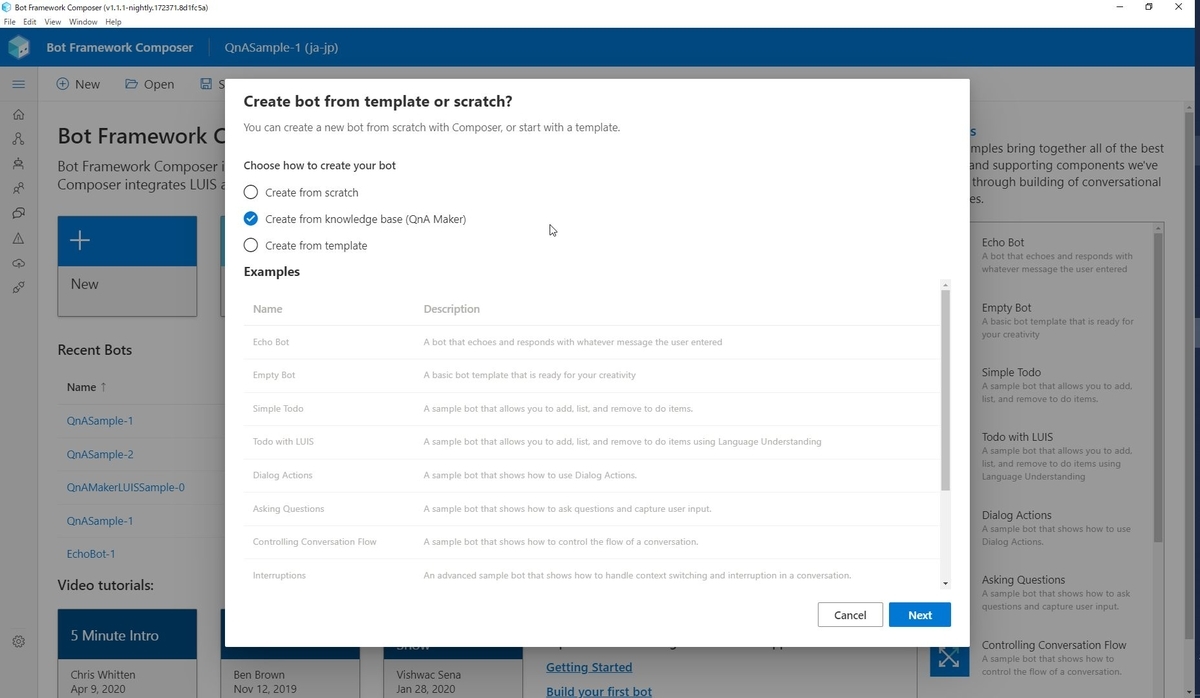Open the Help menu
Viewport: 1200px width, 698px height.
tap(113, 22)
